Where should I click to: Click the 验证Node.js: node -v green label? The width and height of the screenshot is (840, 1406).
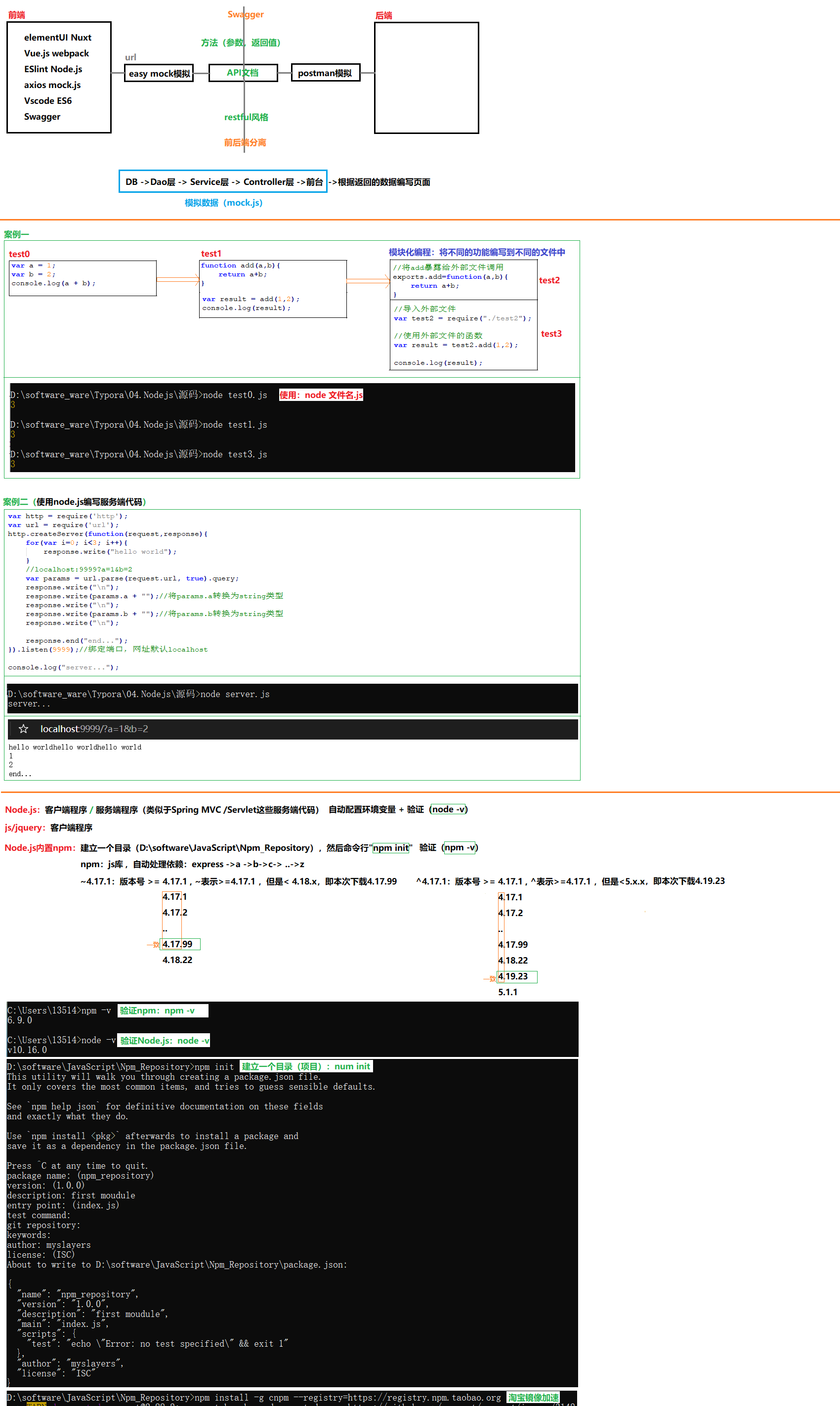[164, 1040]
